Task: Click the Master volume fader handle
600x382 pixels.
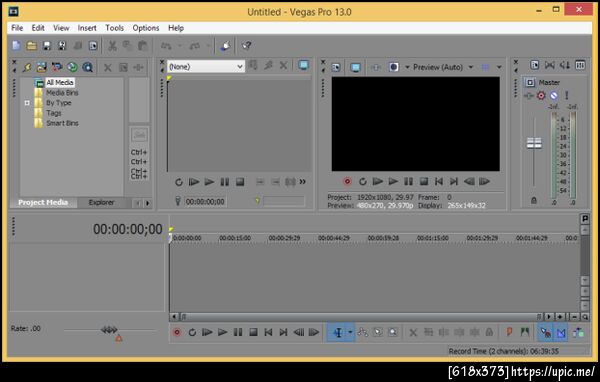Action: [534, 143]
